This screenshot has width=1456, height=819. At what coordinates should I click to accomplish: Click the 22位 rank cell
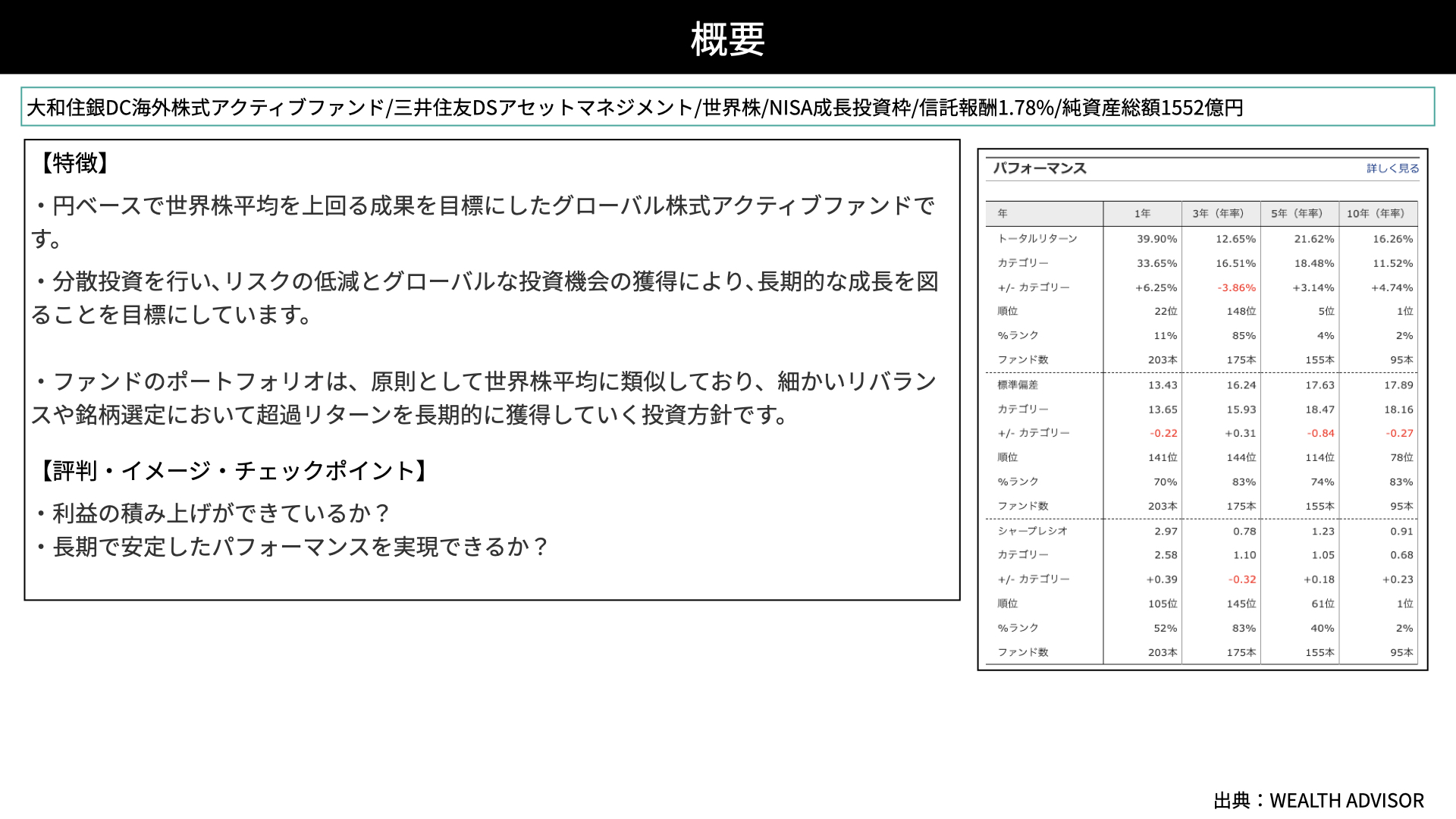click(1166, 312)
